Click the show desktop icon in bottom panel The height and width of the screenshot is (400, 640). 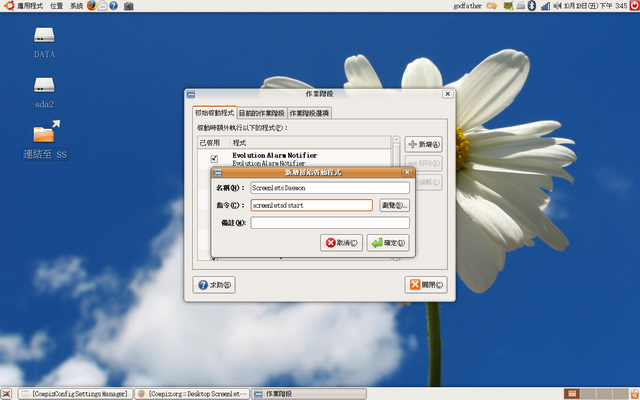[x=7, y=394]
